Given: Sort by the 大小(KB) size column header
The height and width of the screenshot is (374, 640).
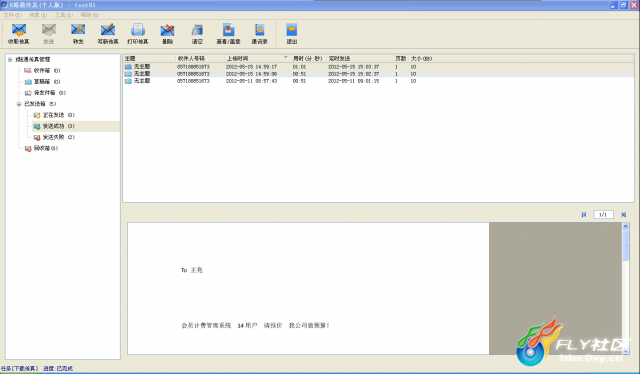Looking at the screenshot, I should [421, 58].
